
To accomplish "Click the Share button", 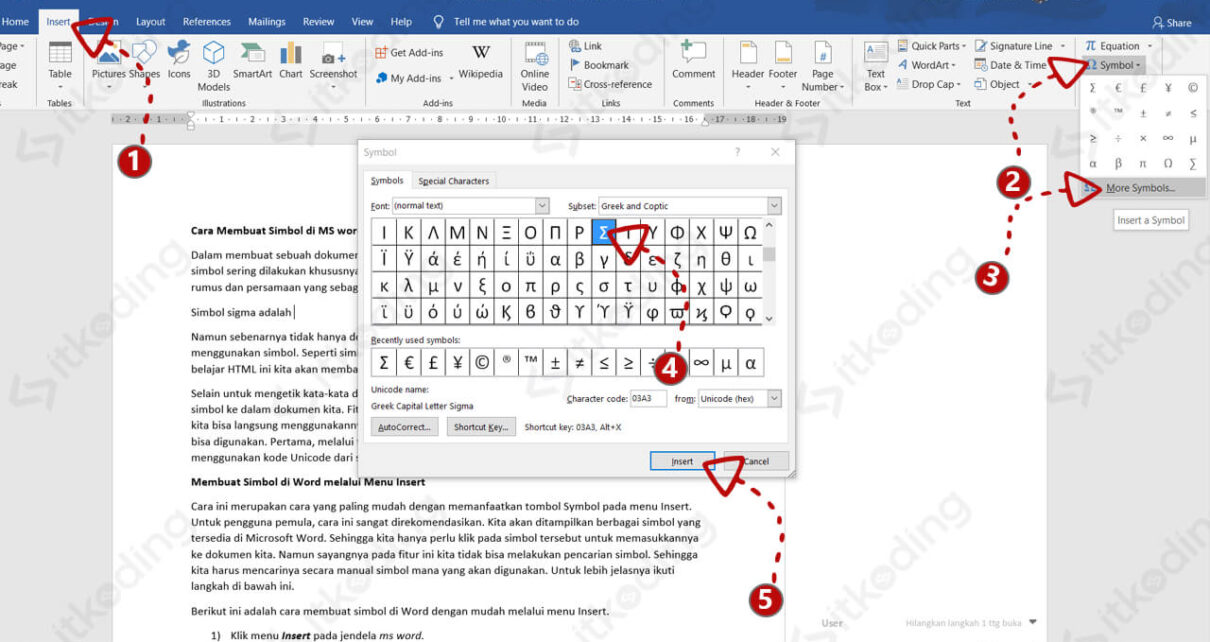I will [x=1172, y=22].
